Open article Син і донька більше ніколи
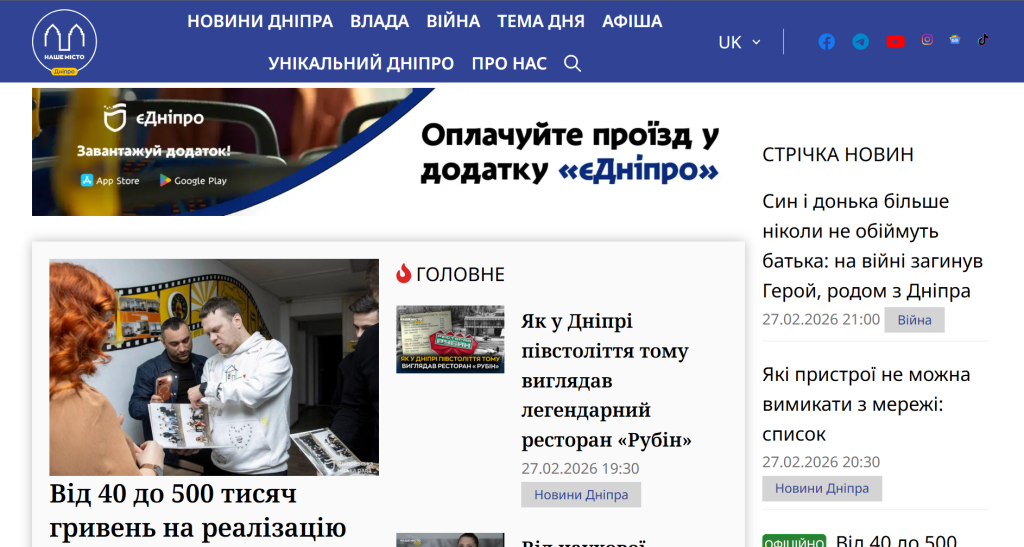The image size is (1024, 547). click(x=872, y=246)
